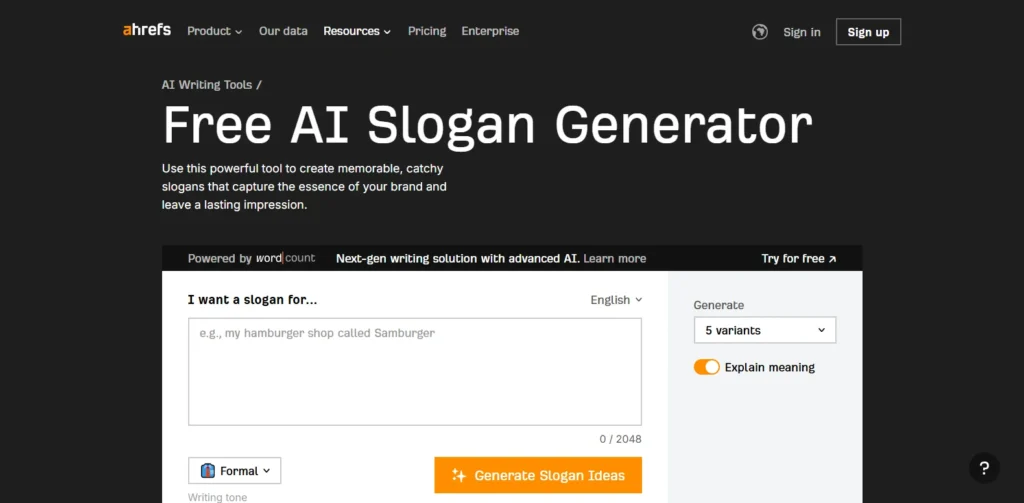Click the wordcount logo
Image resolution: width=1024 pixels, height=503 pixels.
point(285,258)
